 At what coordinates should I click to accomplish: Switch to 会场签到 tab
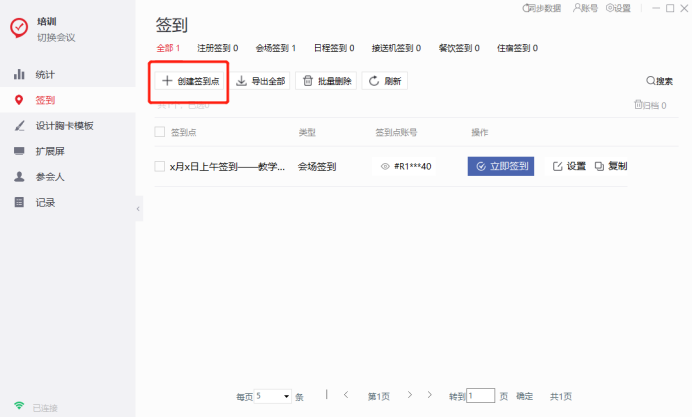(x=275, y=47)
